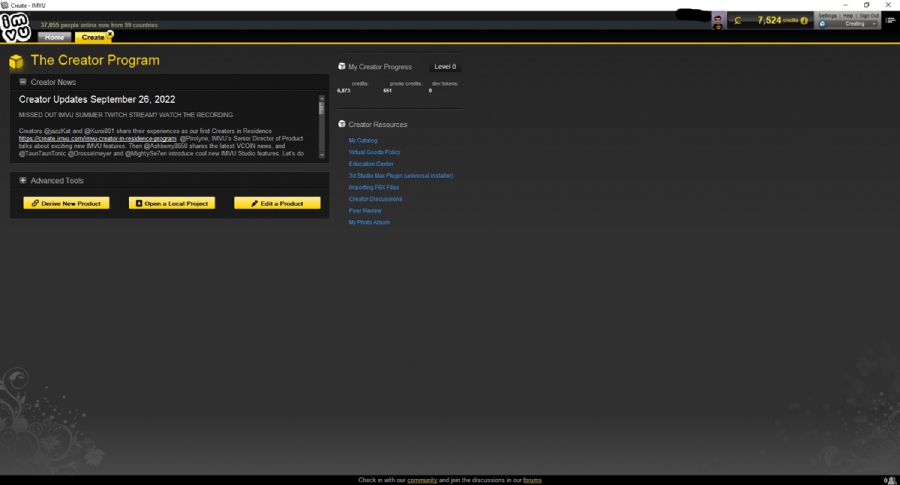Open the Help link in the top bar

[848, 15]
